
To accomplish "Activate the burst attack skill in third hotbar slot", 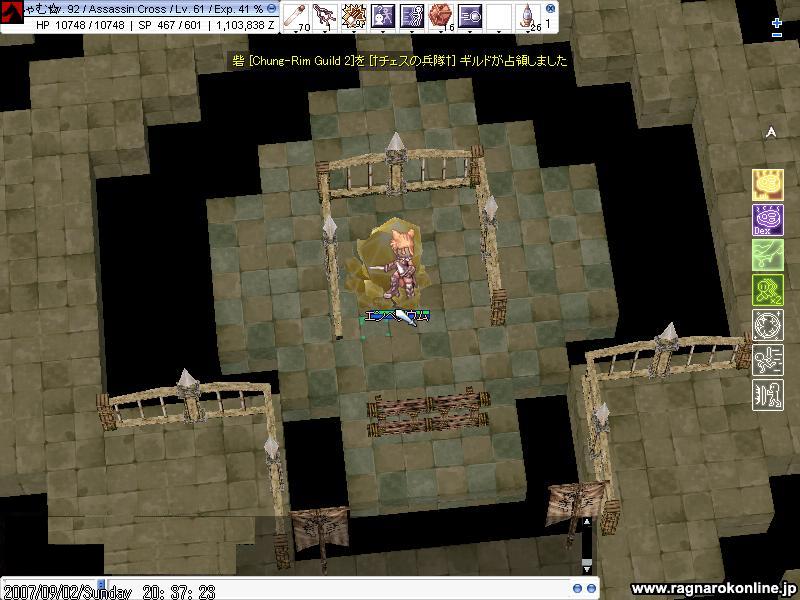I will click(354, 16).
